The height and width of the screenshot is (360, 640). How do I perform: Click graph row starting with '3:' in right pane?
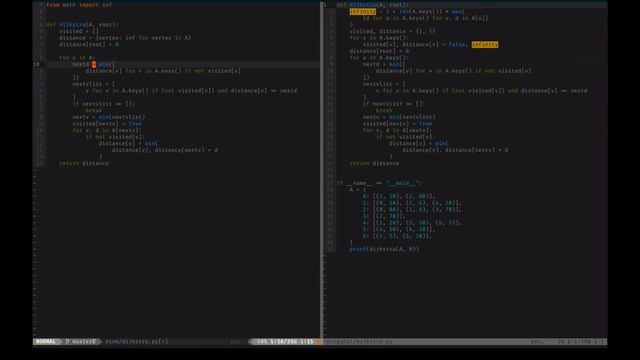click(384, 216)
